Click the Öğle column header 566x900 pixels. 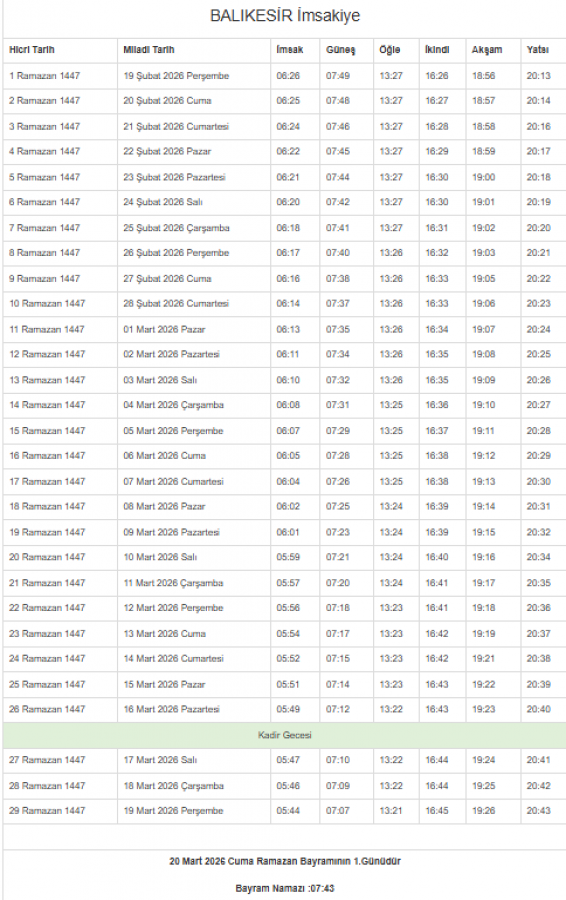click(x=390, y=50)
